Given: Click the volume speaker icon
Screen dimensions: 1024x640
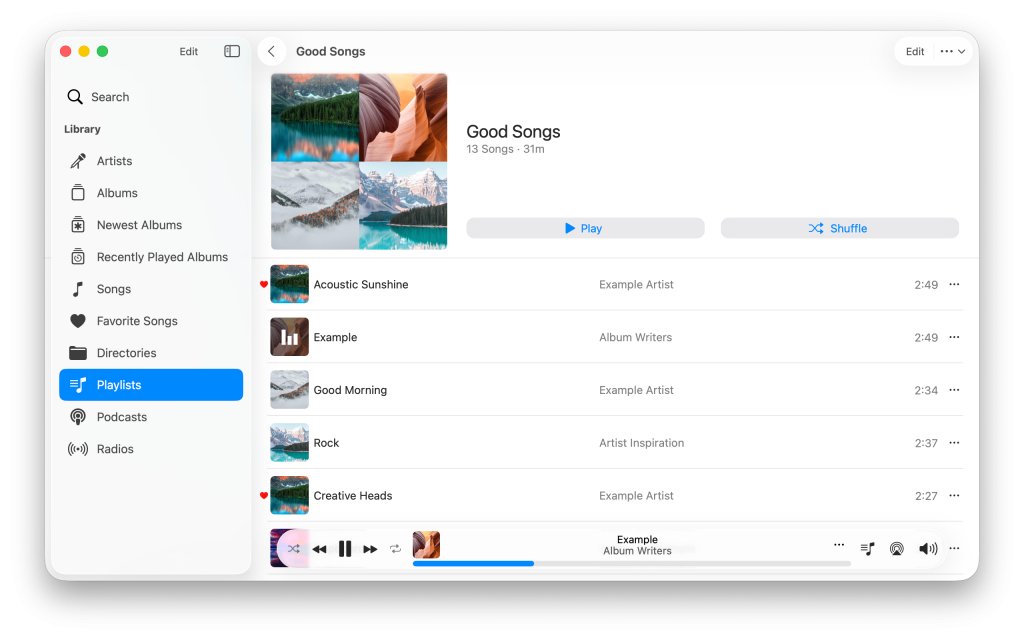Looking at the screenshot, I should point(928,549).
